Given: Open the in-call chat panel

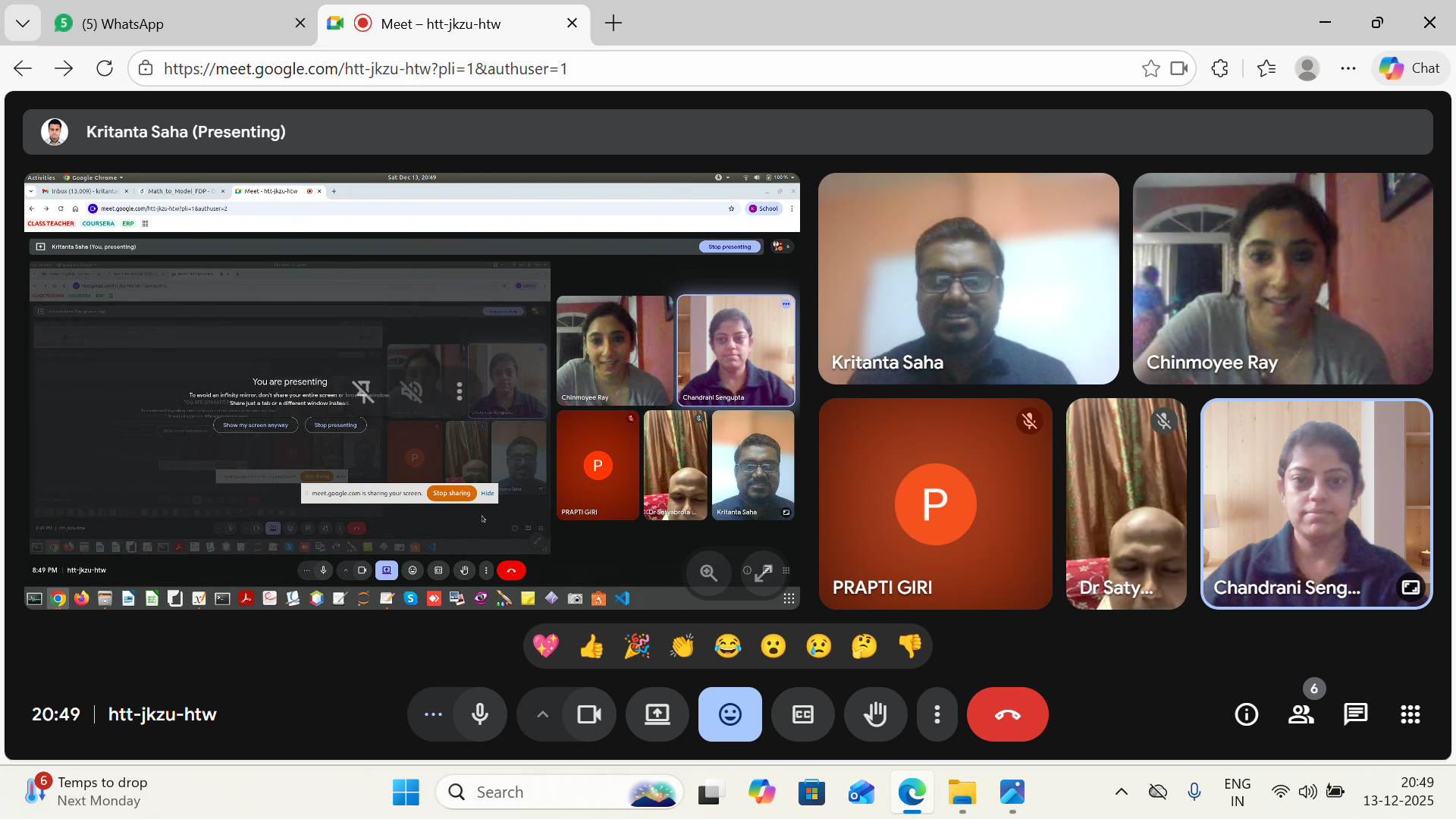Looking at the screenshot, I should [1355, 714].
